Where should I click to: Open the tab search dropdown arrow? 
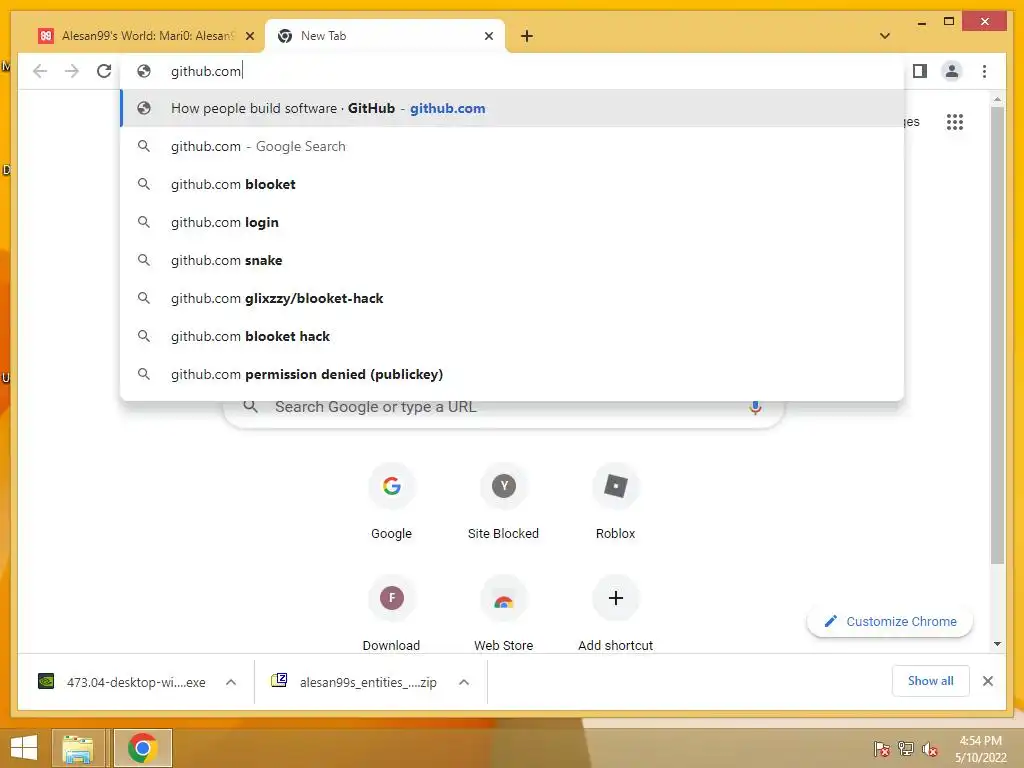885,36
